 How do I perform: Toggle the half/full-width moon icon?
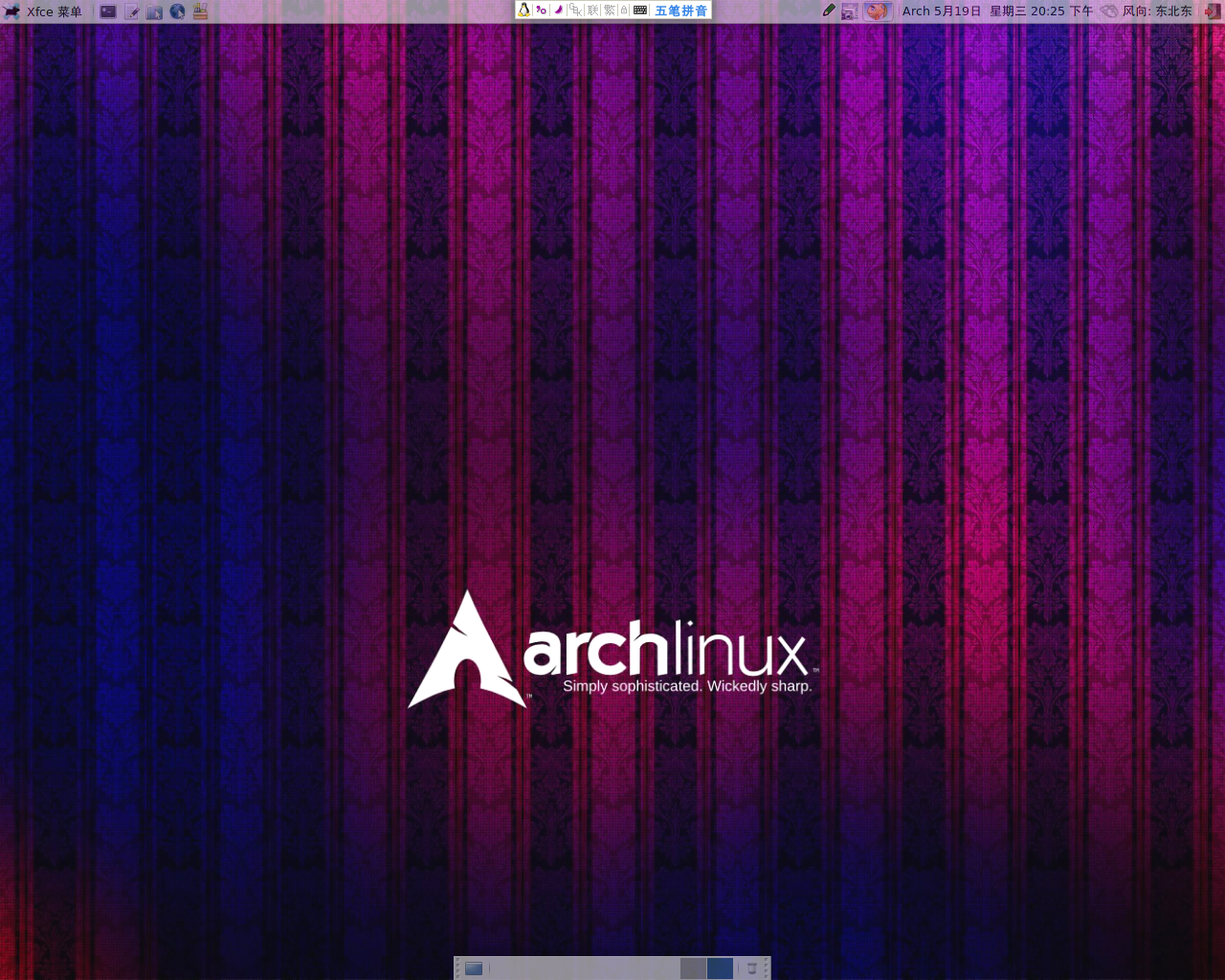[558, 11]
